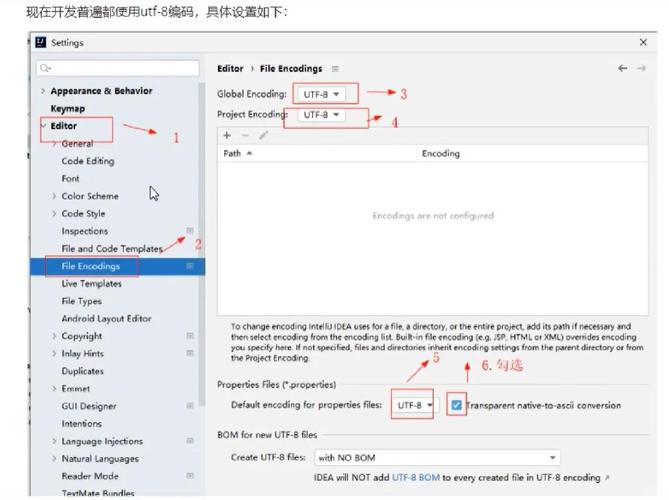The height and width of the screenshot is (500, 669).
Task: Open File Types settings
Action: click(x=81, y=301)
